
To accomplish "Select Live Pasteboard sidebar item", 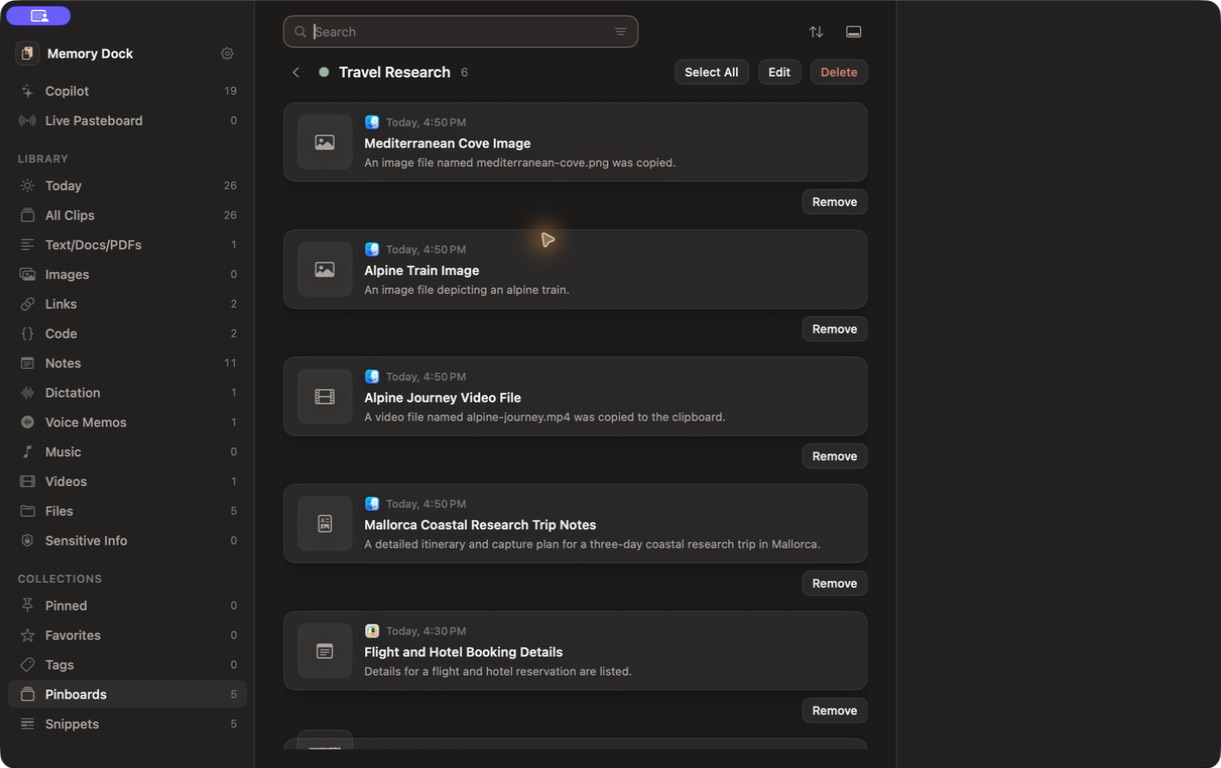I will (127, 121).
